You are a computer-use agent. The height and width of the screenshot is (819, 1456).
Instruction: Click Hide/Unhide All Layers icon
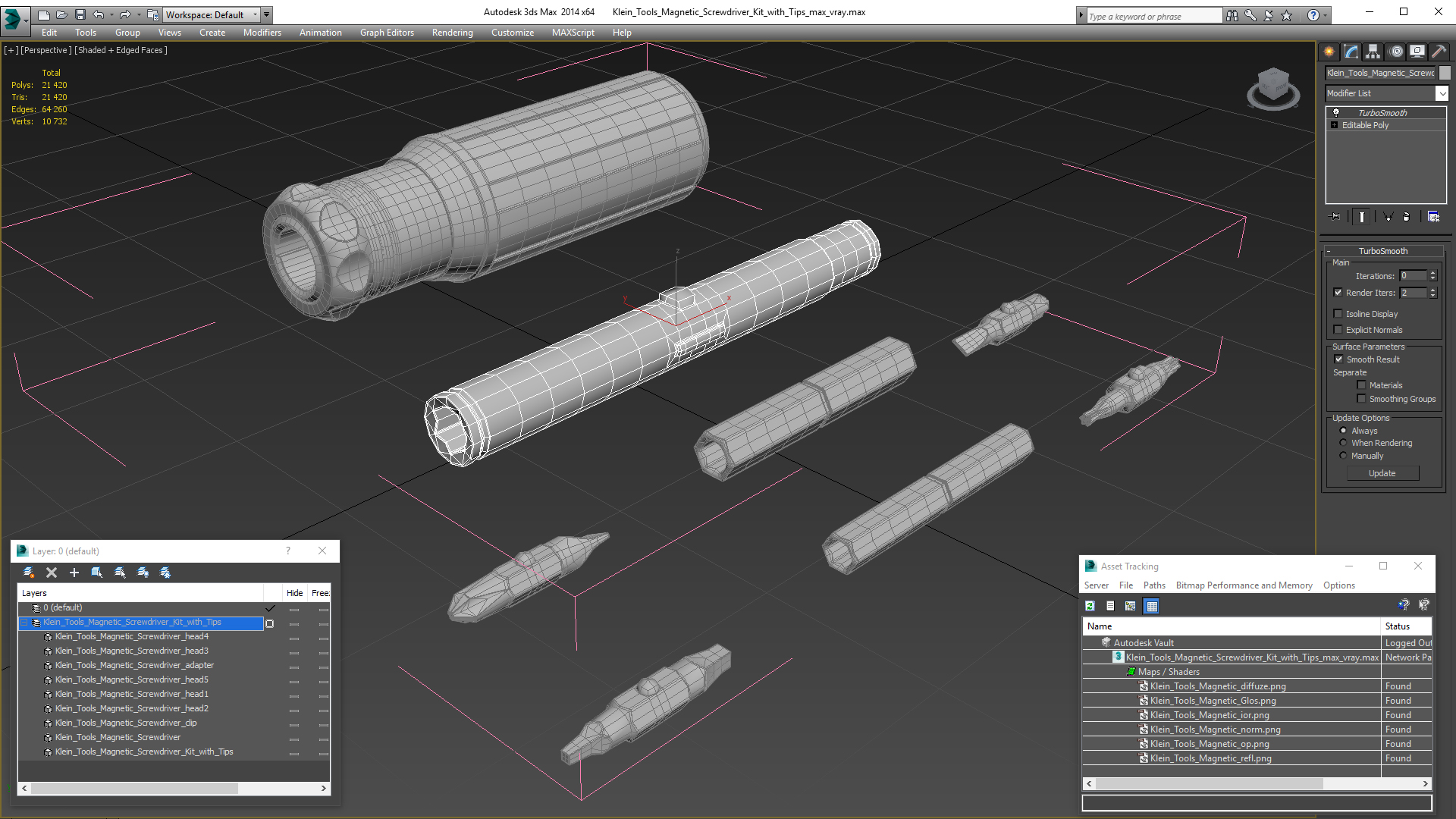pyautogui.click(x=143, y=573)
